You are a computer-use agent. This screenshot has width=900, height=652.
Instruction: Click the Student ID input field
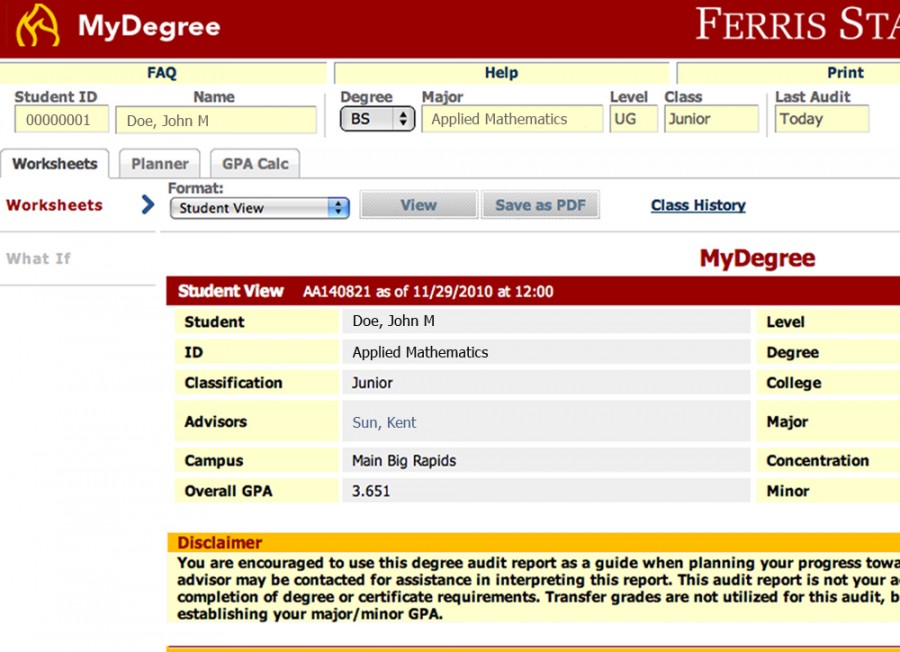point(61,120)
